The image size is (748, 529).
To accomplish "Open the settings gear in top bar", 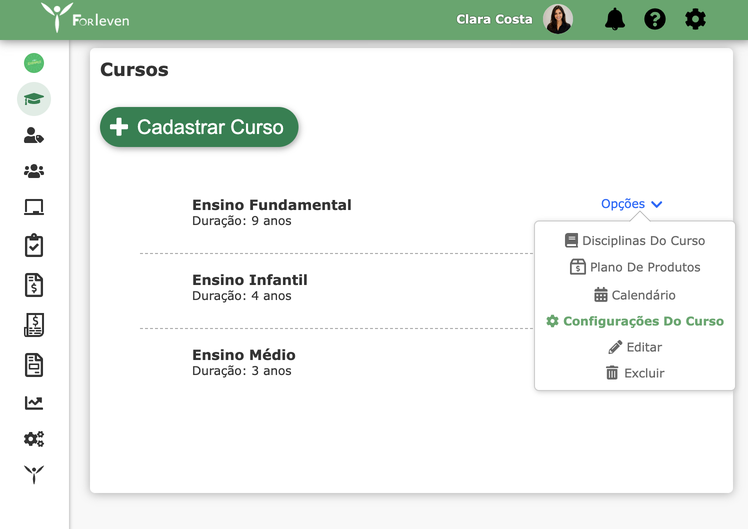I will coord(695,20).
